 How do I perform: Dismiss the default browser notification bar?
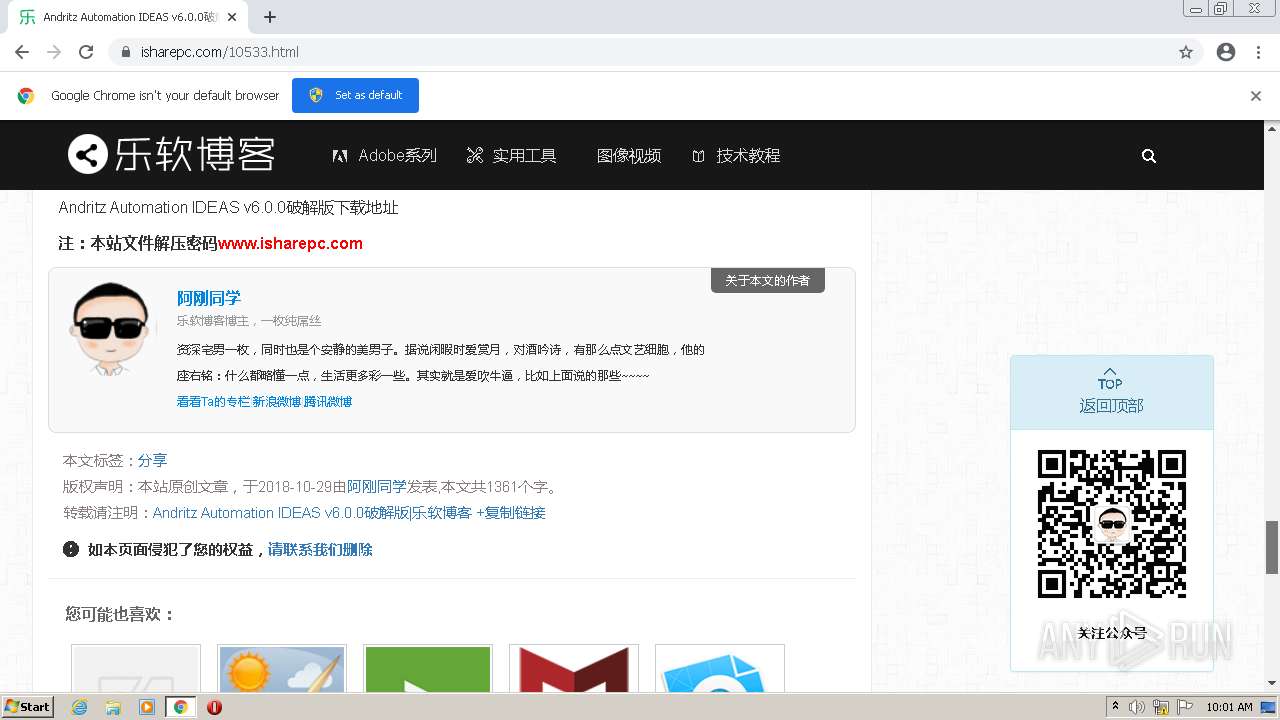pos(1256,96)
